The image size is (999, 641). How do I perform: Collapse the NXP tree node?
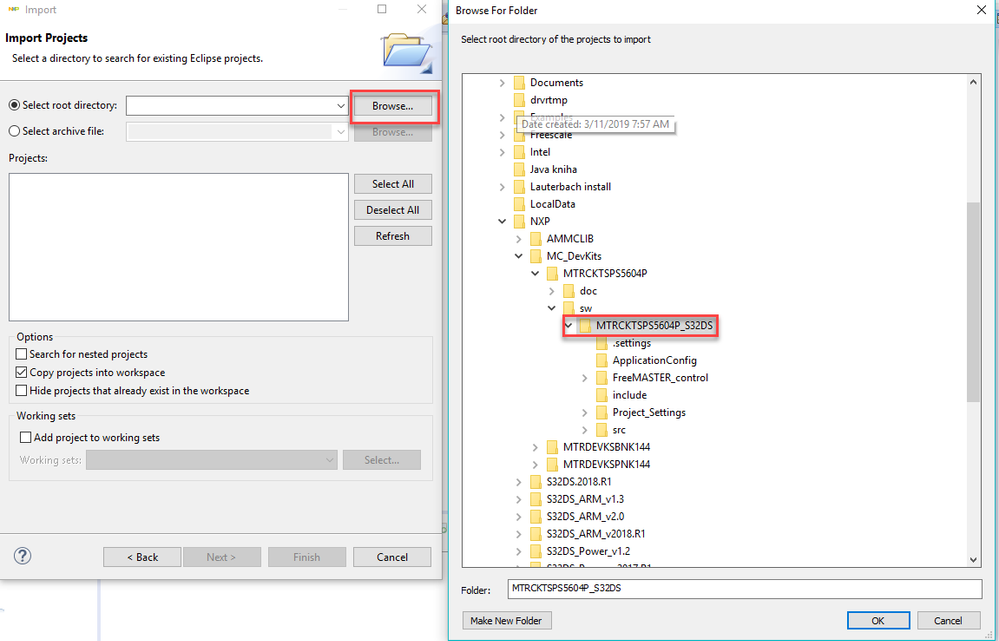(x=502, y=221)
